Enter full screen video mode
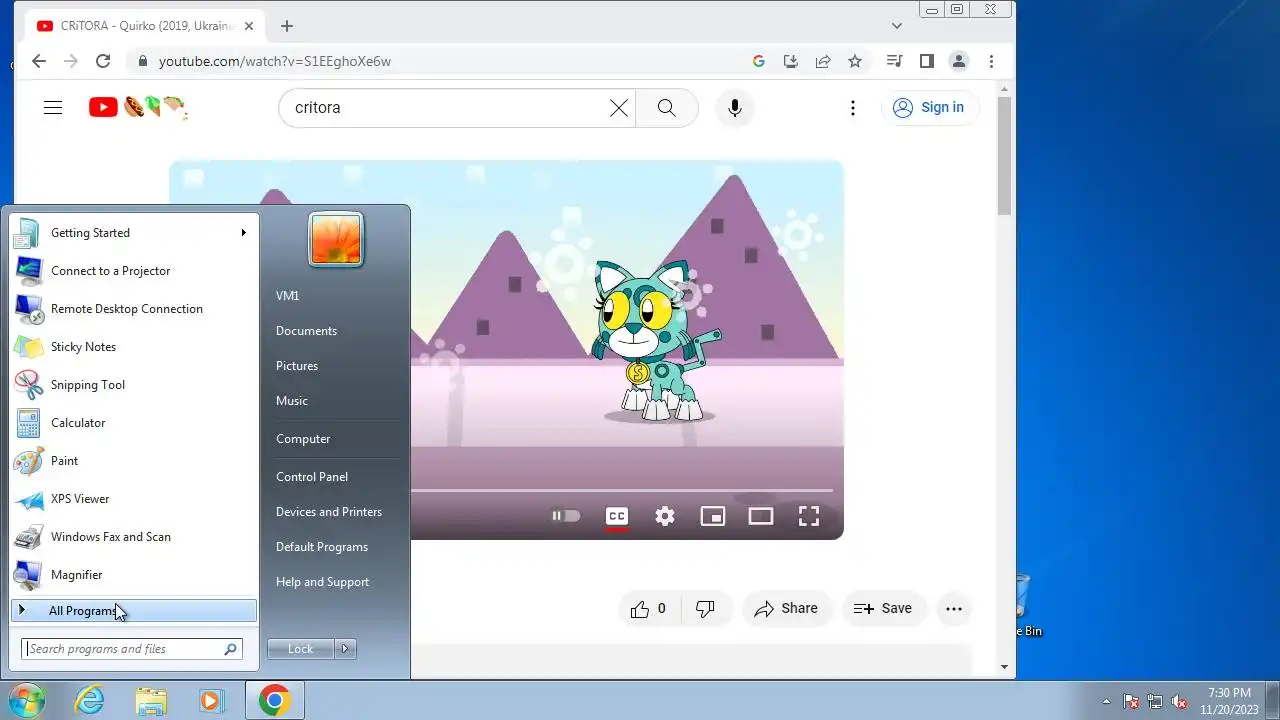The height and width of the screenshot is (720, 1280). point(809,516)
